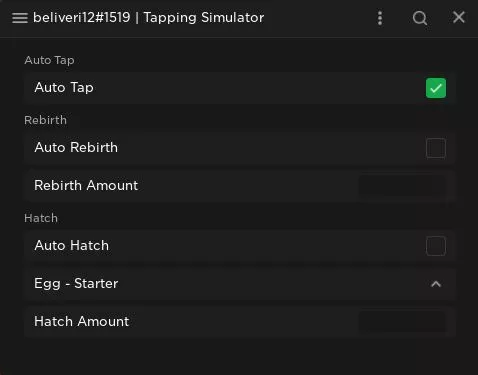This screenshot has height=375, width=478.
Task: Click the Hatch Amount input box
Action: click(402, 322)
